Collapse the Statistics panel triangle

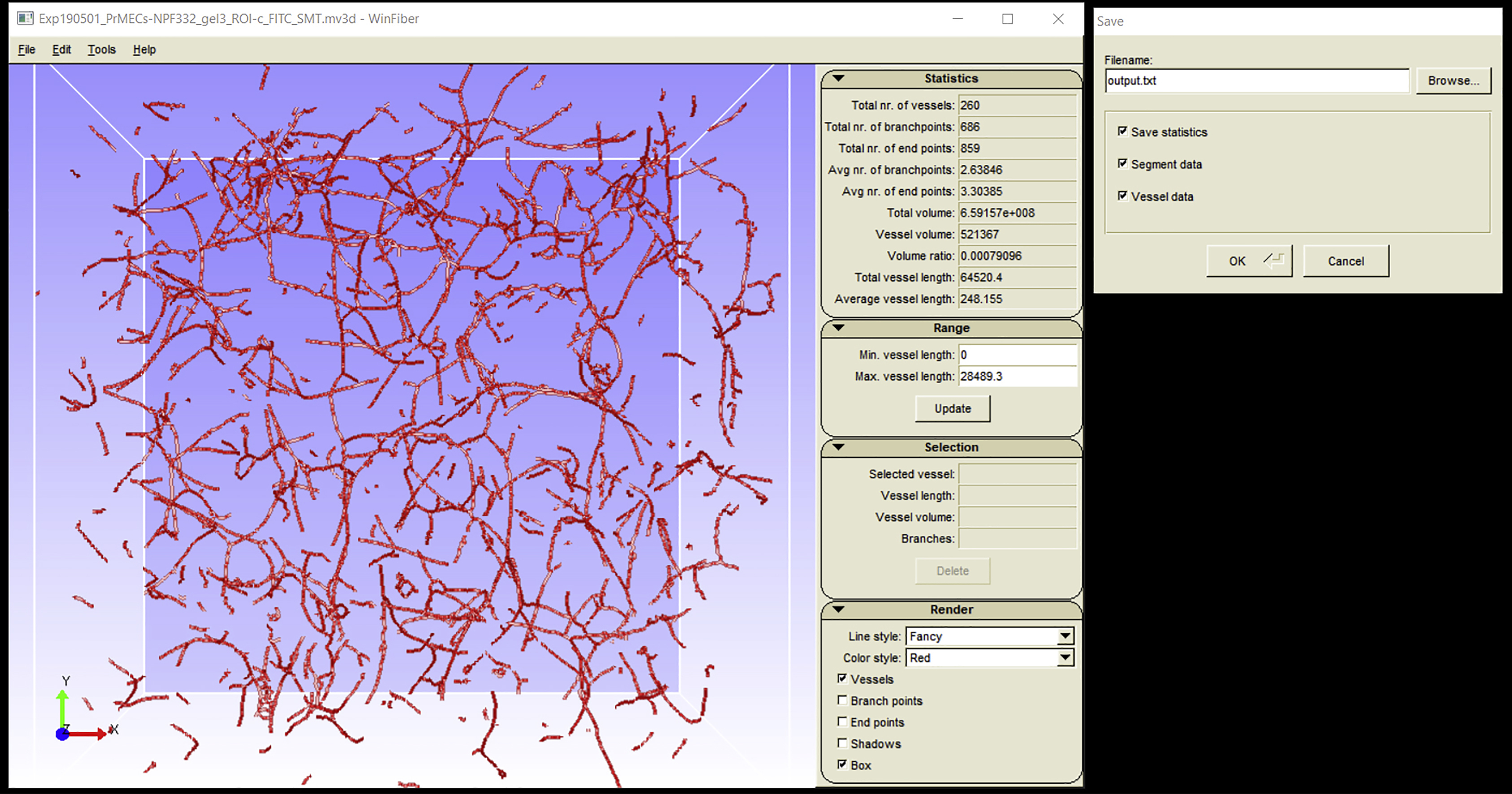tap(839, 78)
